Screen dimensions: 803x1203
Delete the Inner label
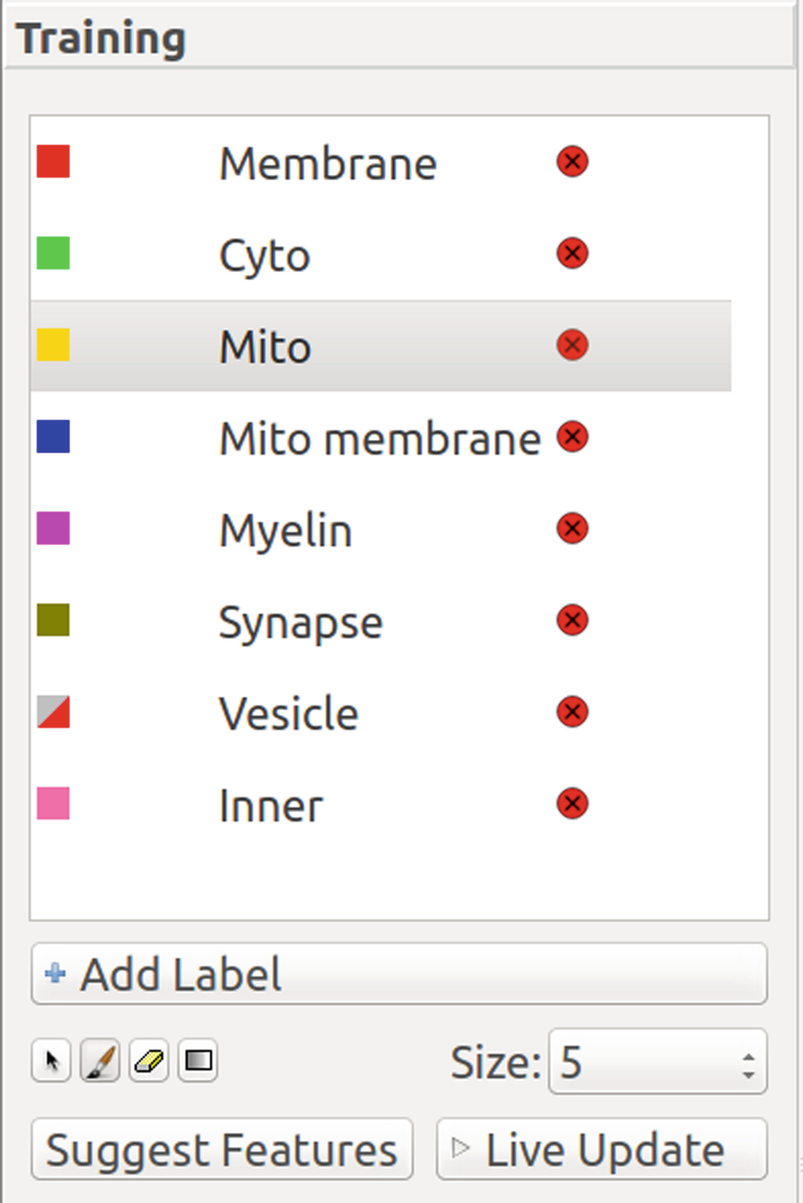coord(572,803)
